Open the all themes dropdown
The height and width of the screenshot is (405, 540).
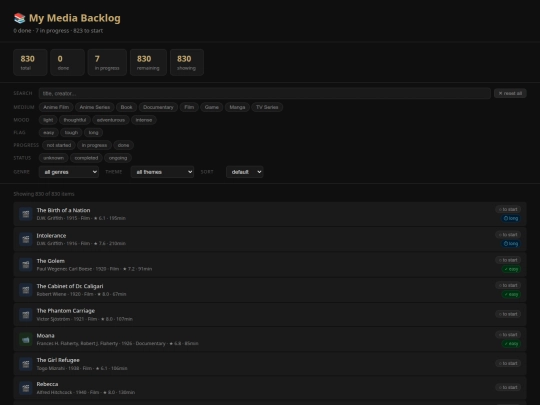162,172
